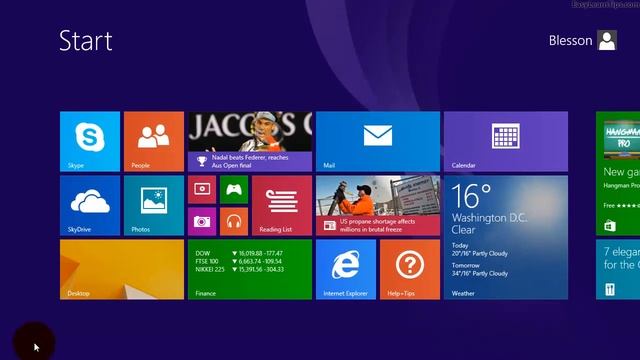
Task: Open the Desktop tile
Action: [122, 269]
